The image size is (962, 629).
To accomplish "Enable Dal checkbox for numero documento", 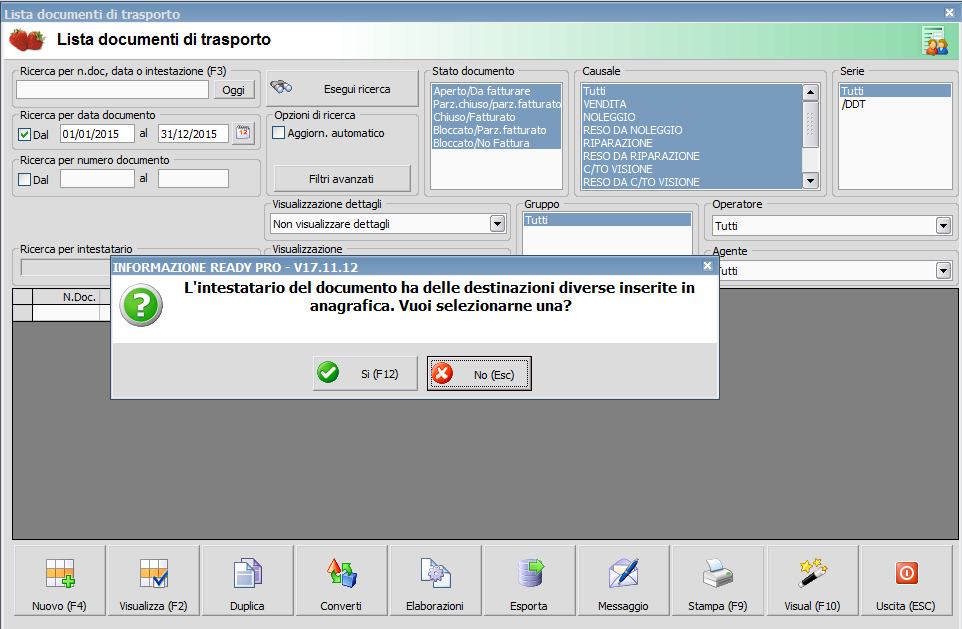I will click(x=25, y=180).
